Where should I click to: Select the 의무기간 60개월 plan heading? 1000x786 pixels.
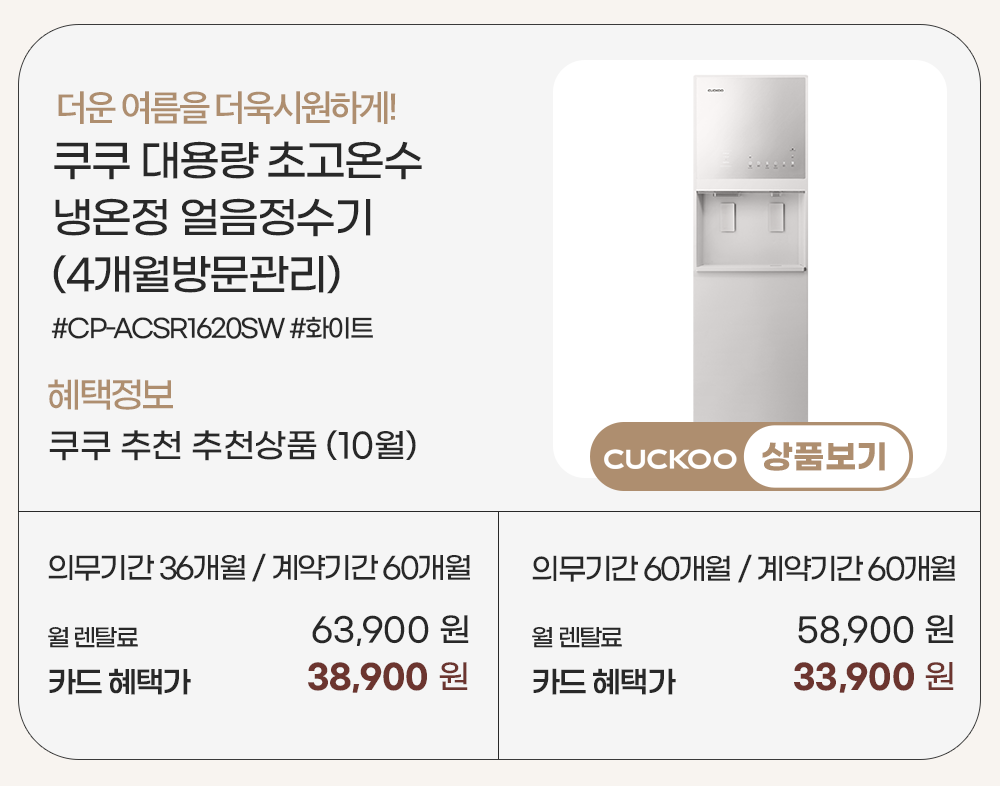point(743,570)
